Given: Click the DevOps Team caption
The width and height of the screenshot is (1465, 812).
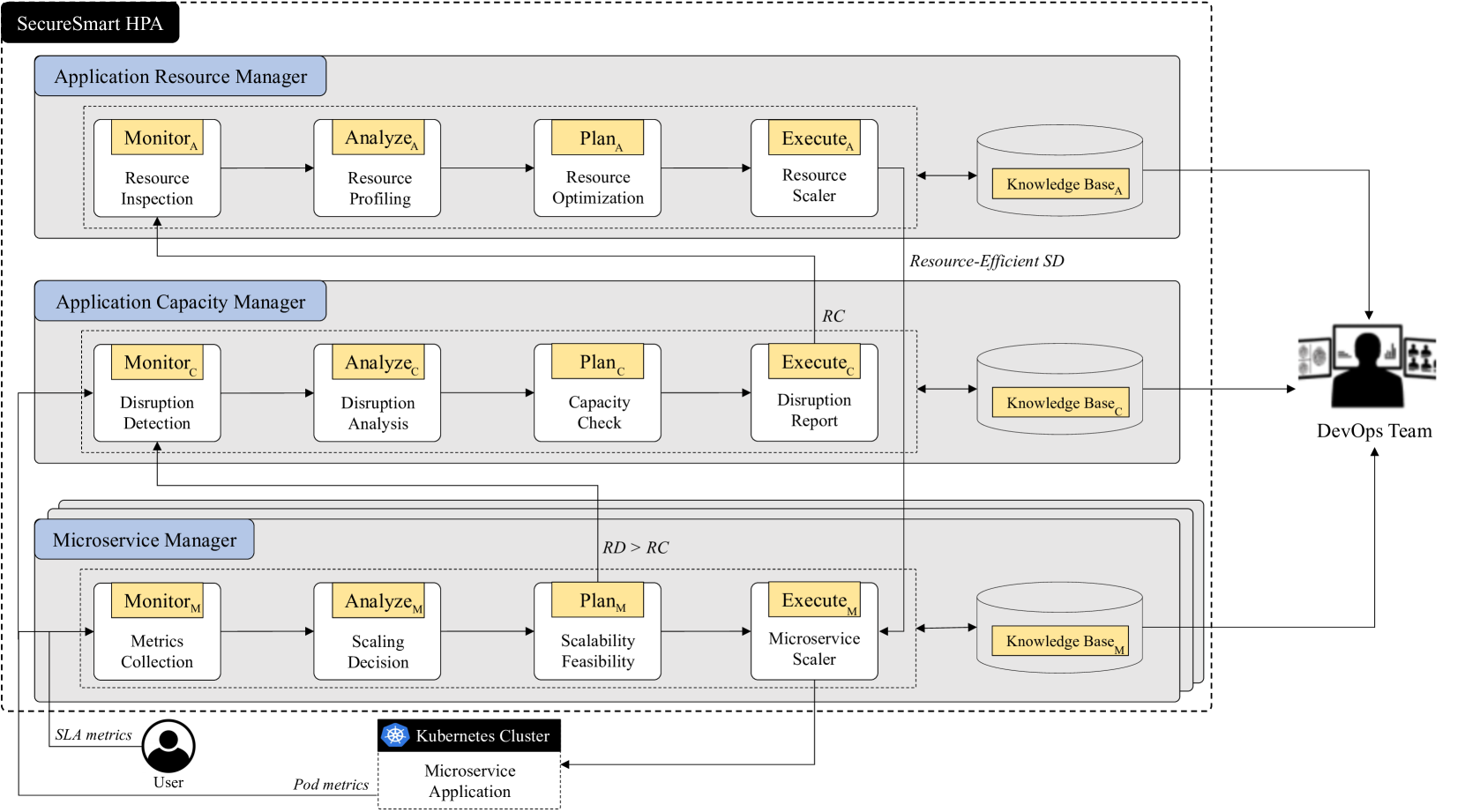Looking at the screenshot, I should (1374, 431).
